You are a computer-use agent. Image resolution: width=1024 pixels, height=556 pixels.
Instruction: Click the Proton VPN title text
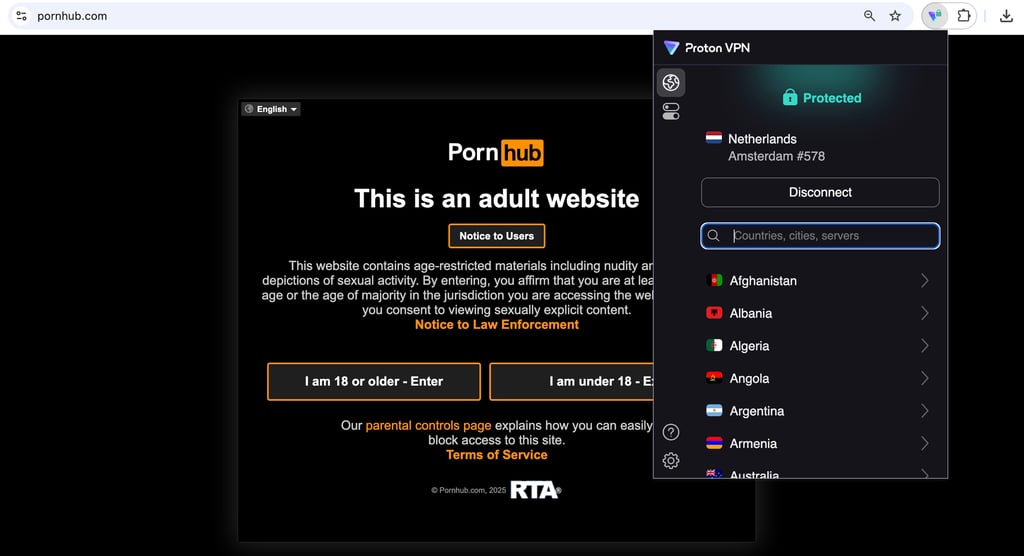tap(717, 48)
